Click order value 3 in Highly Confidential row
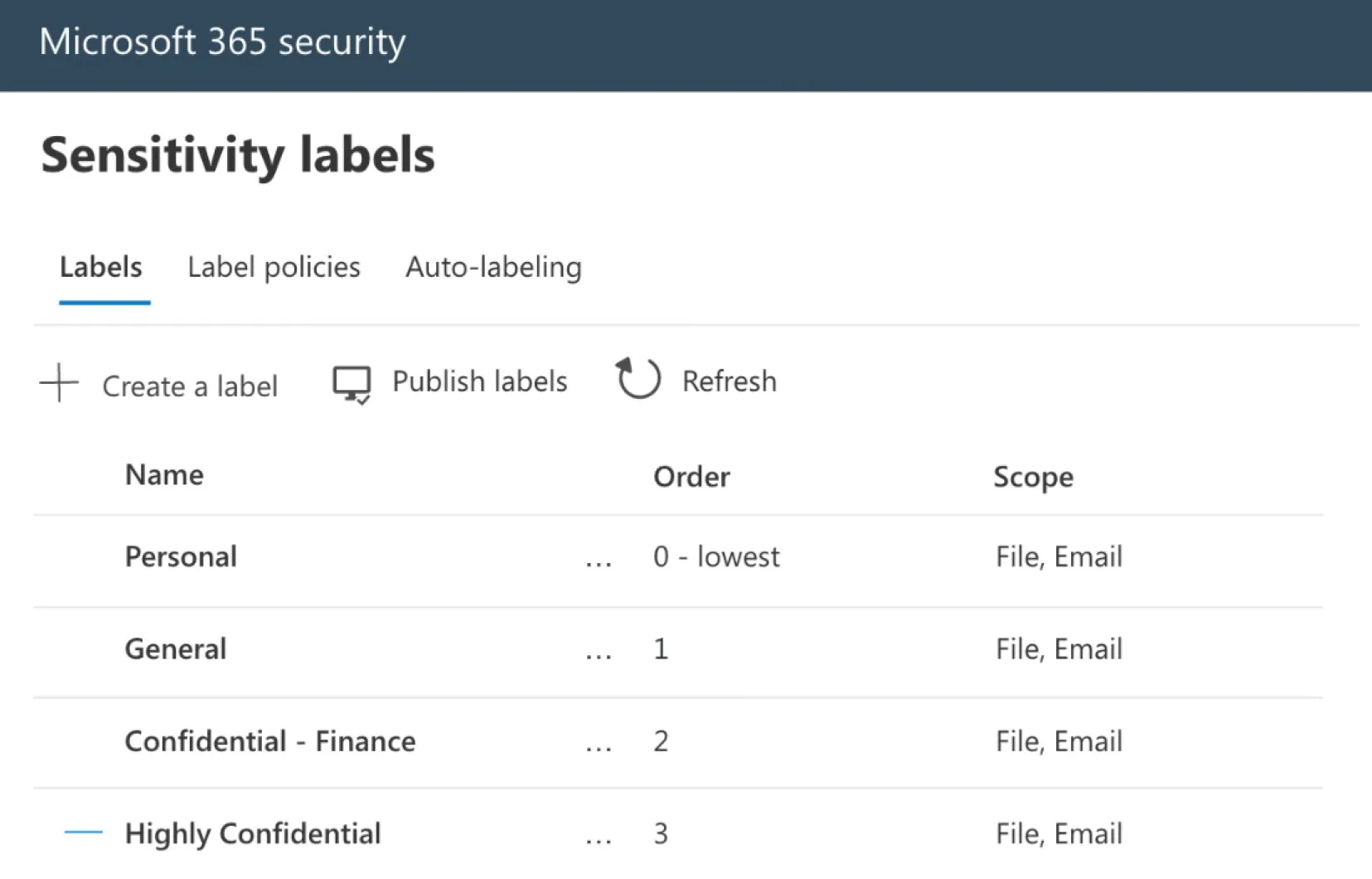The image size is (1372, 879). click(661, 833)
